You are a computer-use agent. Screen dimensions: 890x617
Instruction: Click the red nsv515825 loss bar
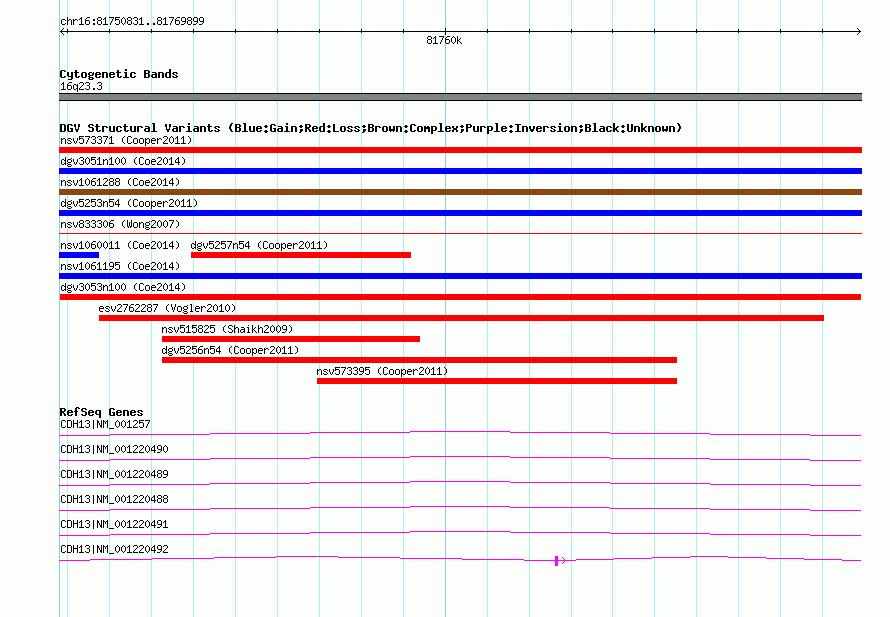(291, 339)
